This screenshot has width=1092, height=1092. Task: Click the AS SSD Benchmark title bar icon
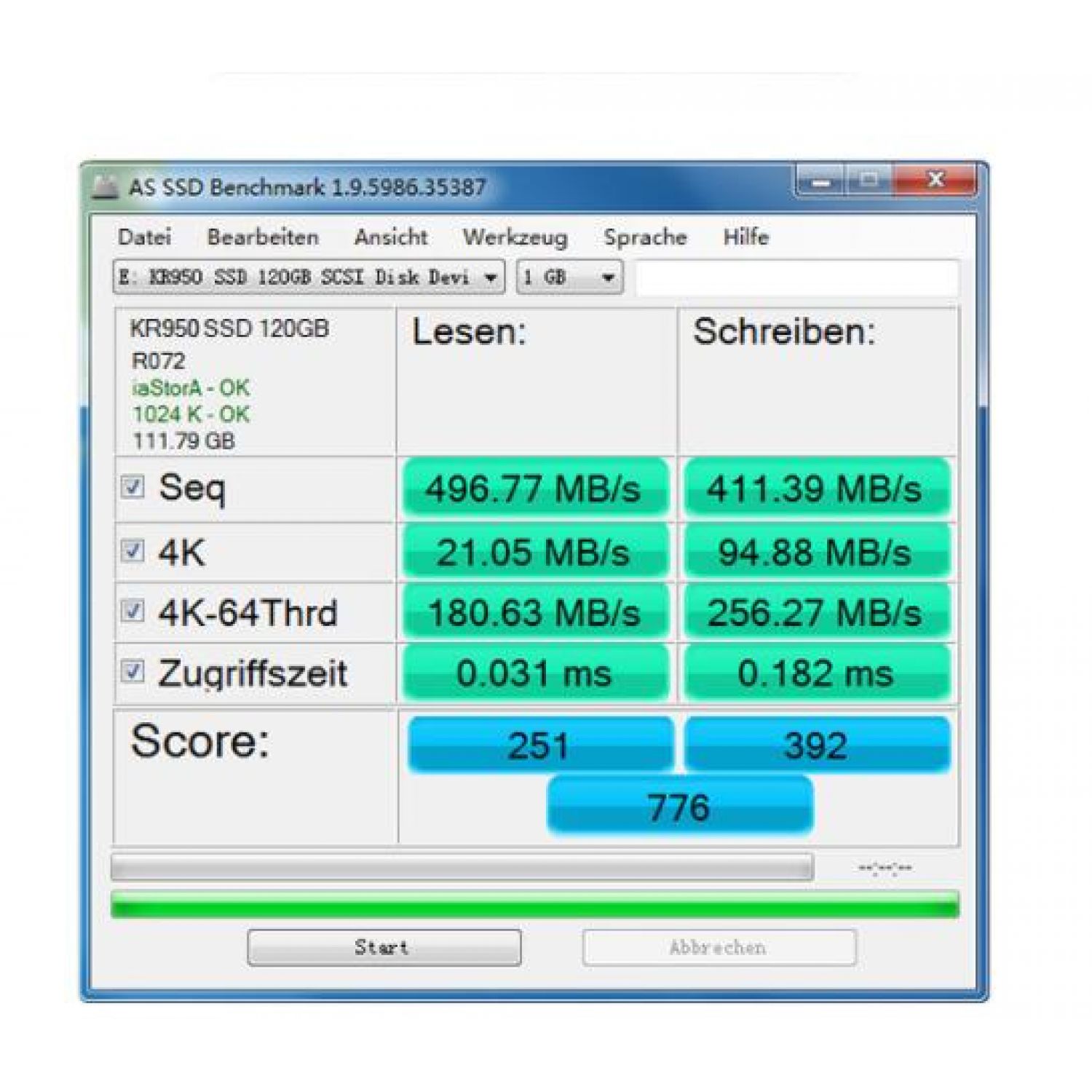(106, 187)
